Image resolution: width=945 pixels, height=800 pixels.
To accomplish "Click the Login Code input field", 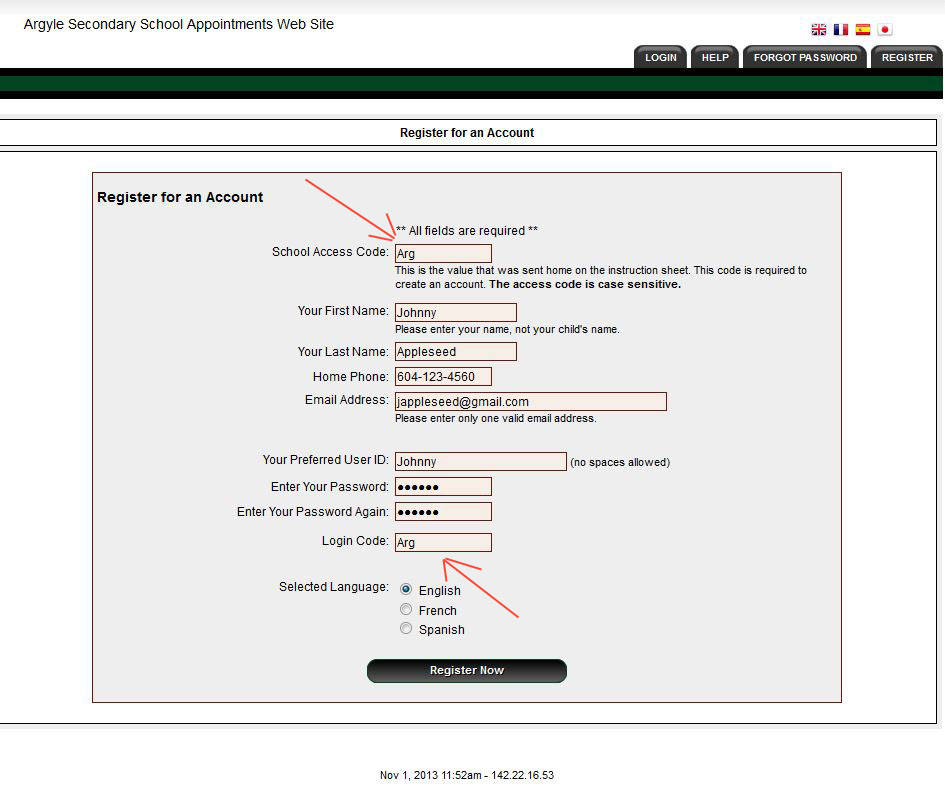I will pyautogui.click(x=443, y=543).
